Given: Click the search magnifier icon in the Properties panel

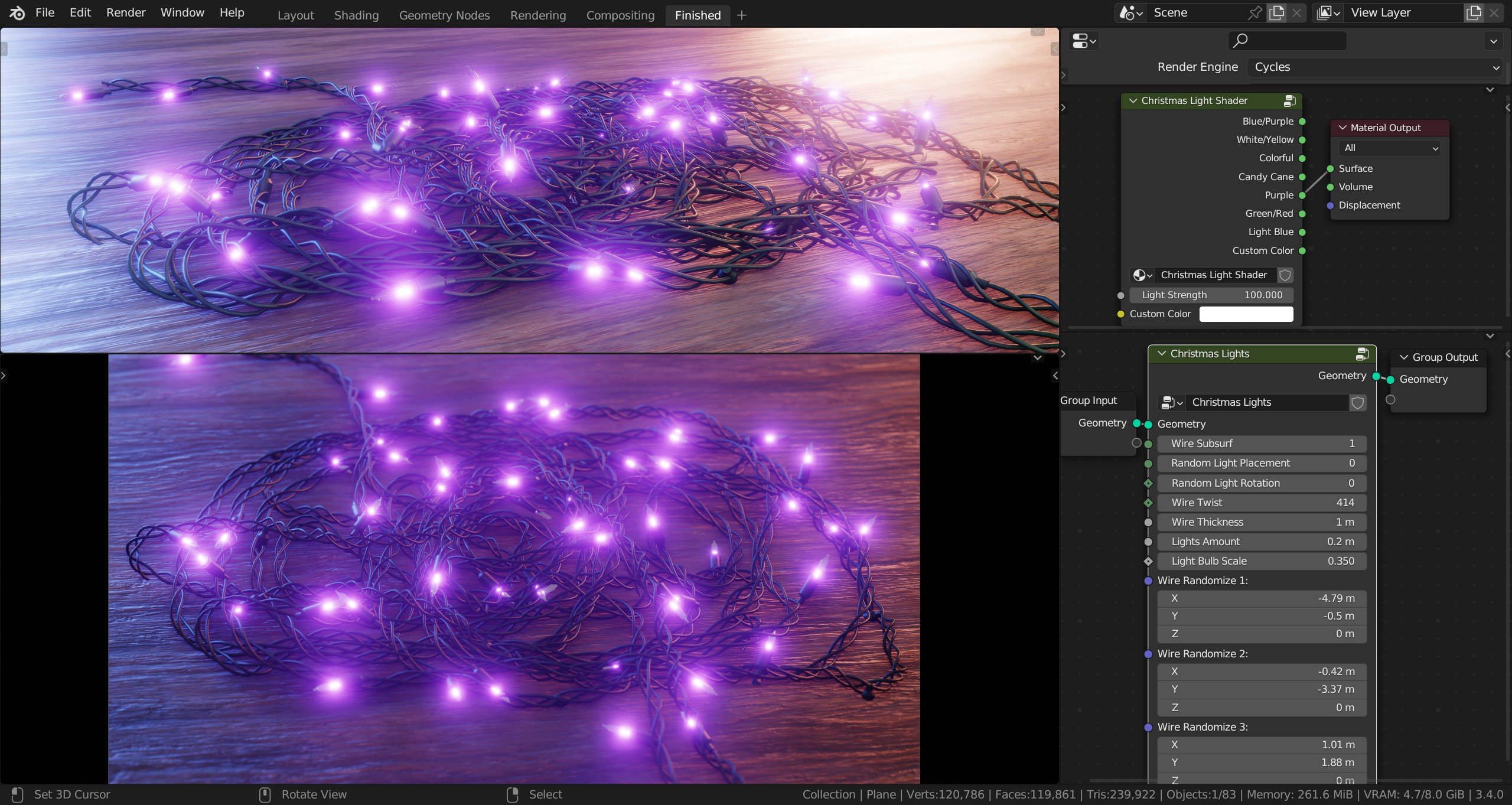Looking at the screenshot, I should point(1240,40).
